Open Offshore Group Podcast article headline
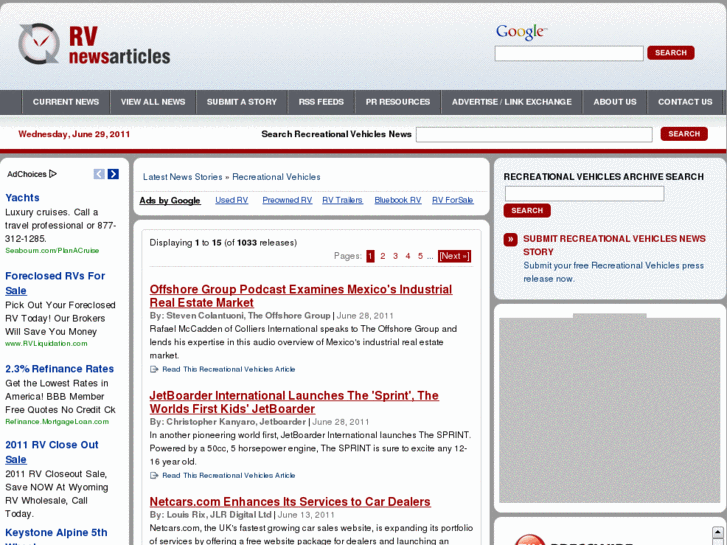The height and width of the screenshot is (545, 727). tap(301, 296)
